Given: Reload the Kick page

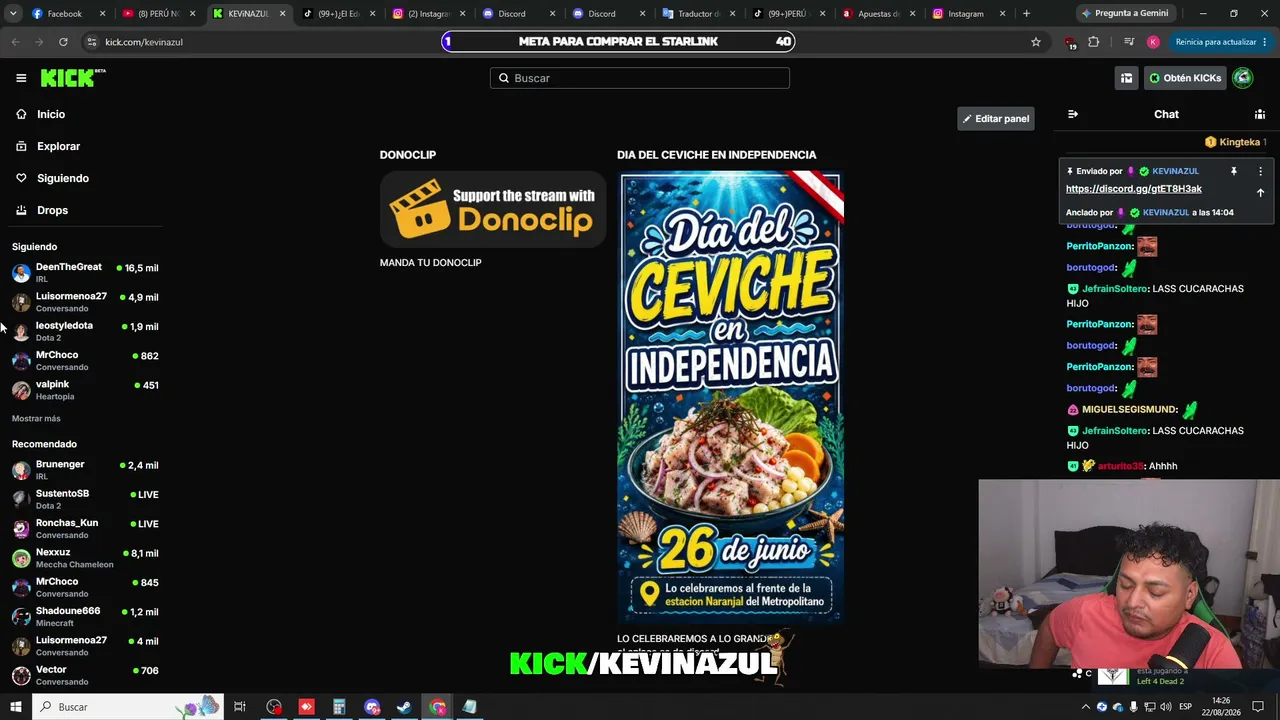Looking at the screenshot, I should 63,42.
